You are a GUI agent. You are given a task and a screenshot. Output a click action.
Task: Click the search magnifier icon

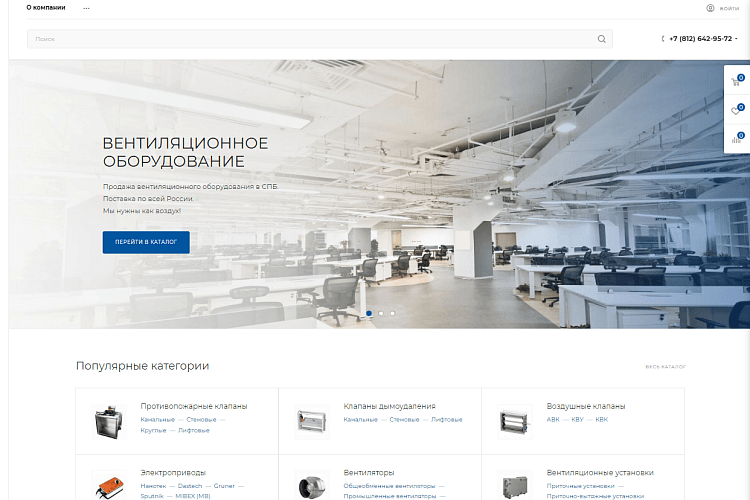[601, 39]
